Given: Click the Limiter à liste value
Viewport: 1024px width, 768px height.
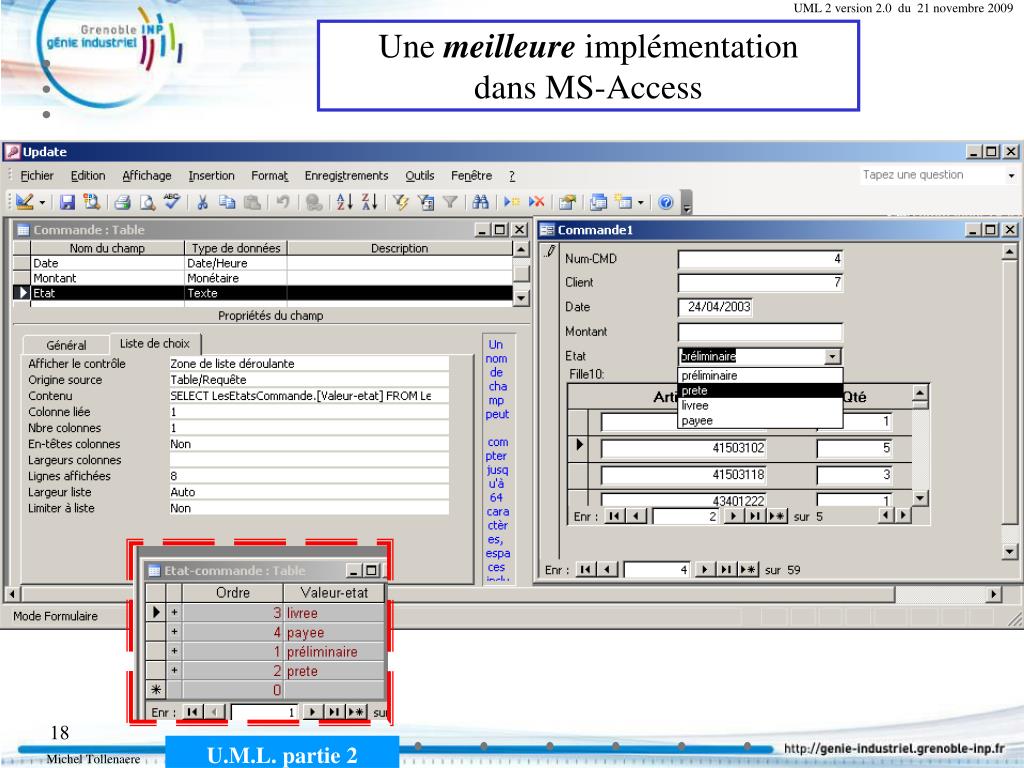Looking at the screenshot, I should 309,508.
